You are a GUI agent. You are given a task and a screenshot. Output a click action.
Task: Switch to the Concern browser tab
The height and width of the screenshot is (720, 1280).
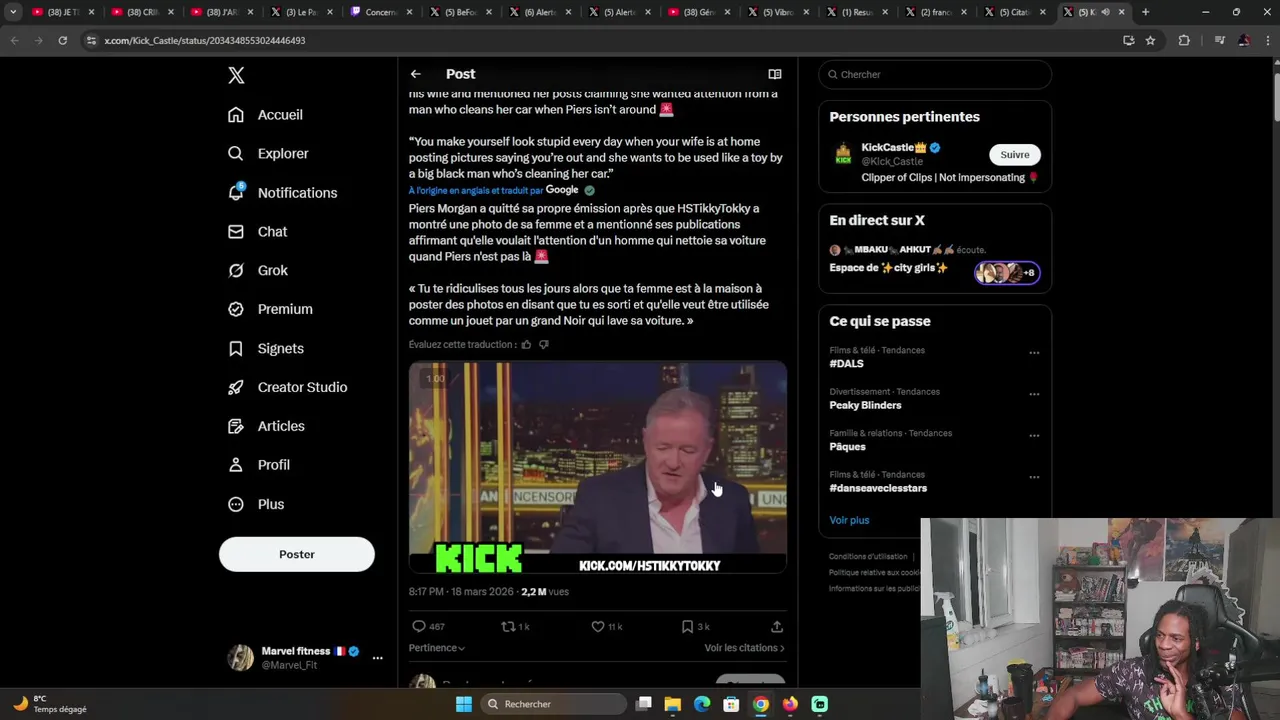click(x=381, y=12)
